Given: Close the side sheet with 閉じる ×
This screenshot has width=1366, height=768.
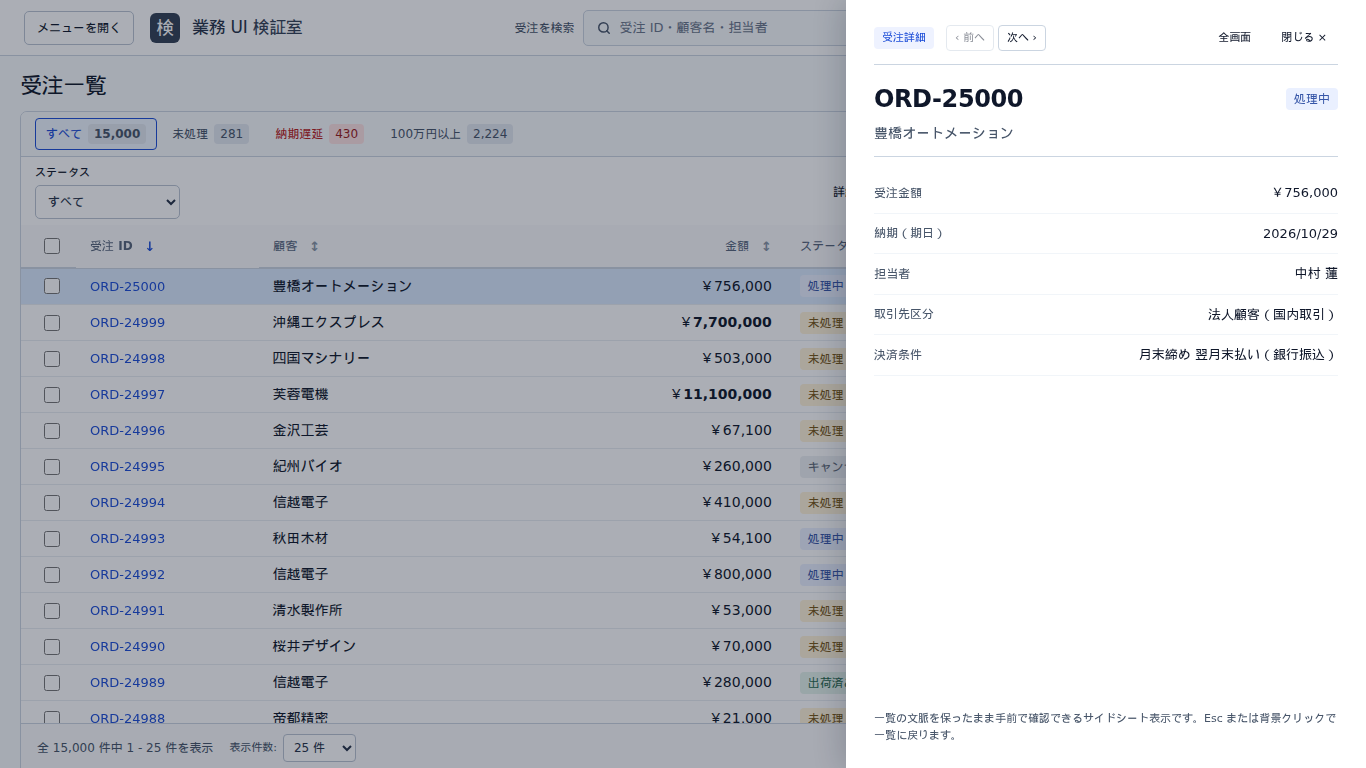Looking at the screenshot, I should tap(1304, 38).
